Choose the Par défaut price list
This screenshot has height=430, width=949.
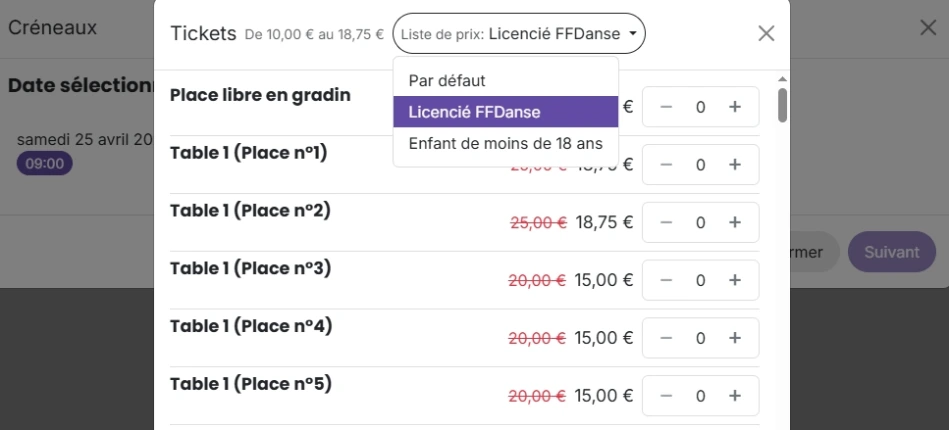coord(447,80)
